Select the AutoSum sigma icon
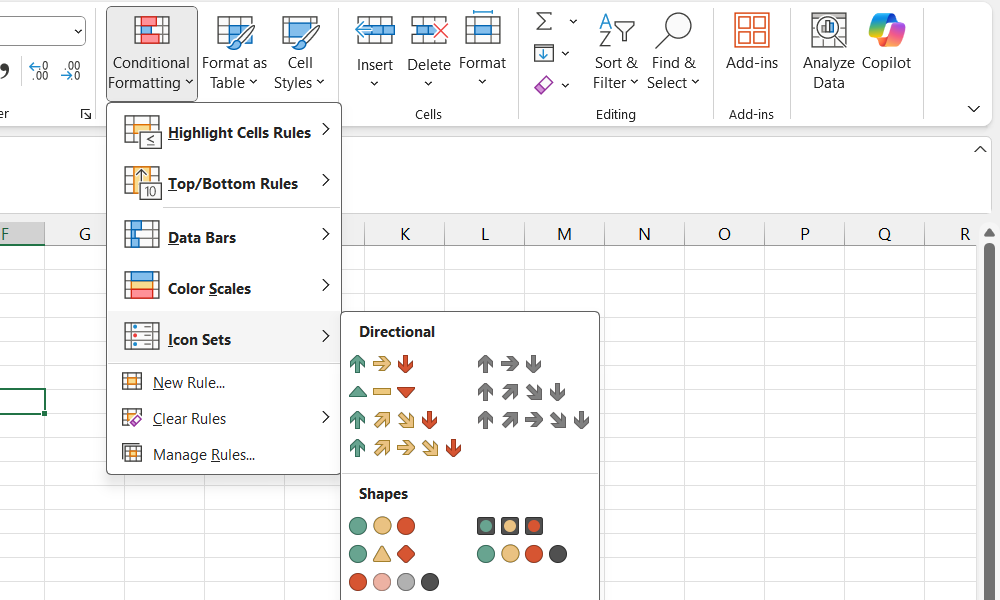The image size is (1000, 600). 543,19
